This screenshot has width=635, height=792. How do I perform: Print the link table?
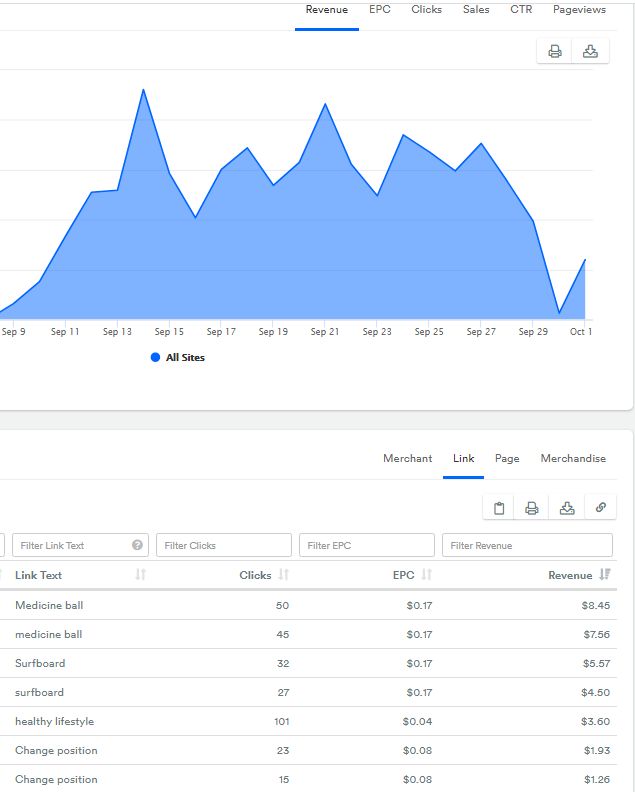(531, 508)
